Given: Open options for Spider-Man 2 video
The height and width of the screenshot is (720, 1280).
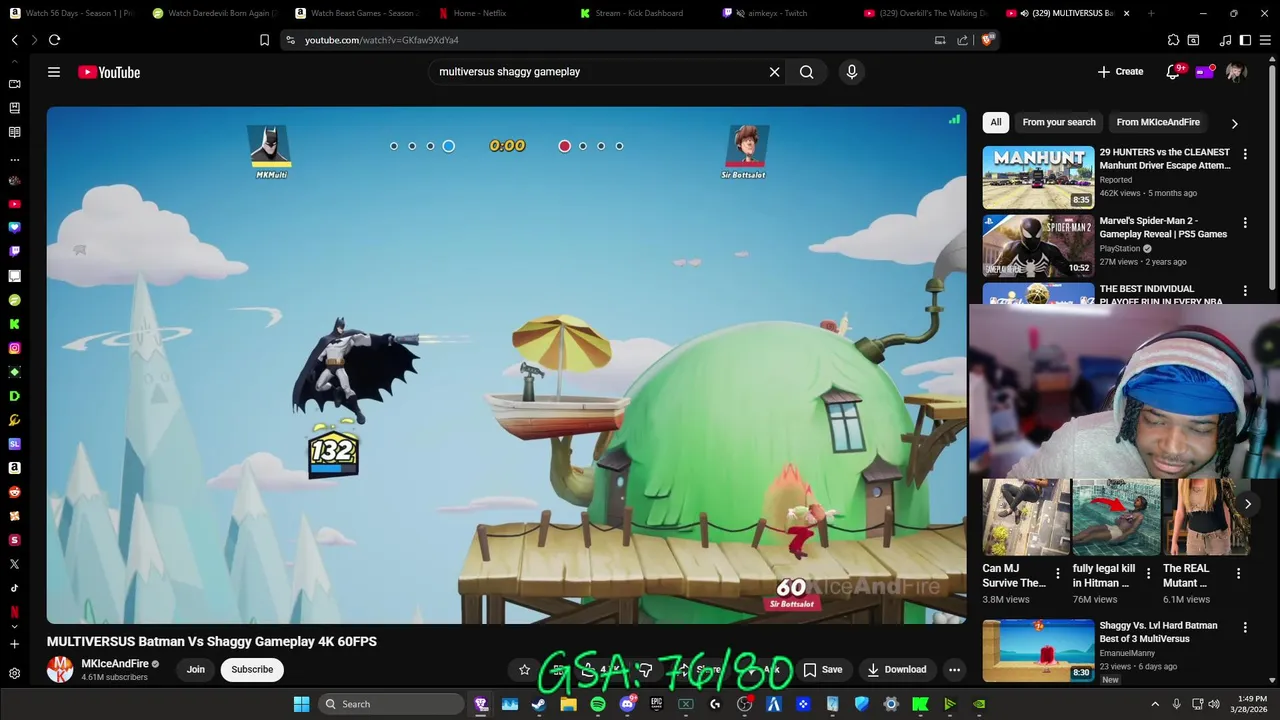Looking at the screenshot, I should [x=1245, y=223].
